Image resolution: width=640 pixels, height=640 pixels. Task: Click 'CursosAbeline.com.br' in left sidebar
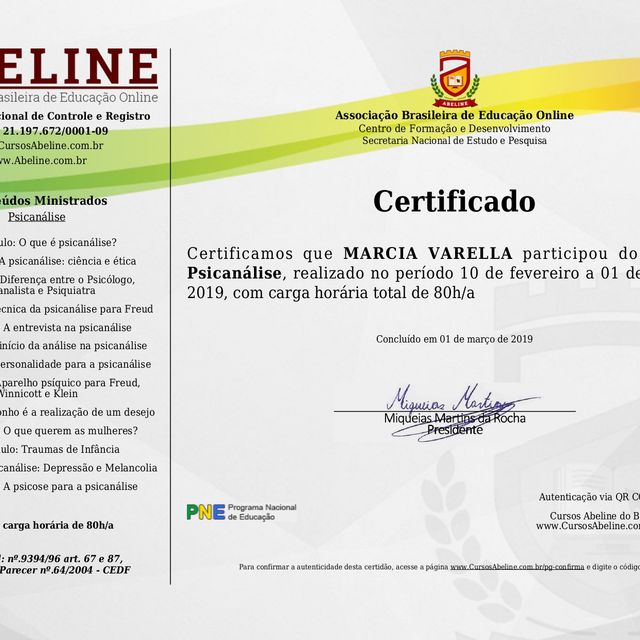51,146
